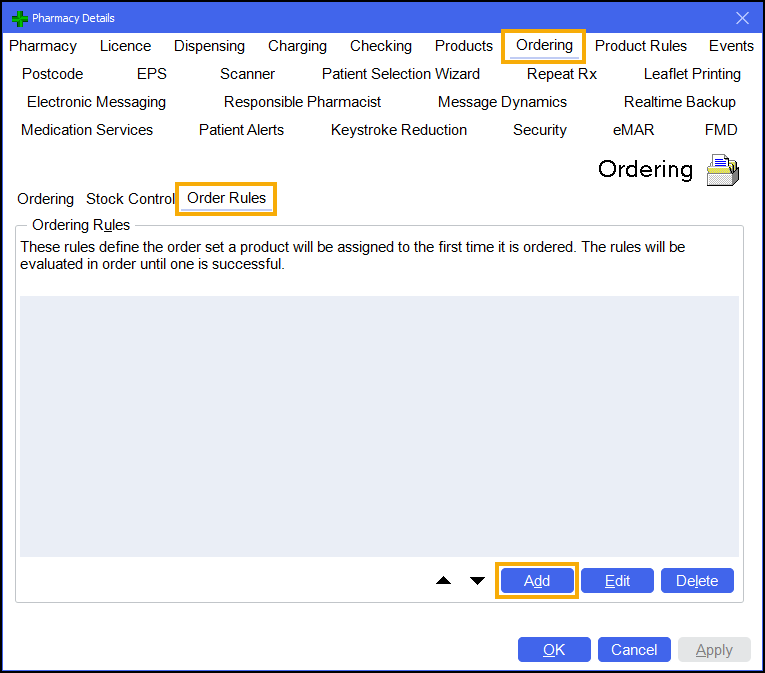Click the green cross Pharmacy Details icon

coord(19,18)
